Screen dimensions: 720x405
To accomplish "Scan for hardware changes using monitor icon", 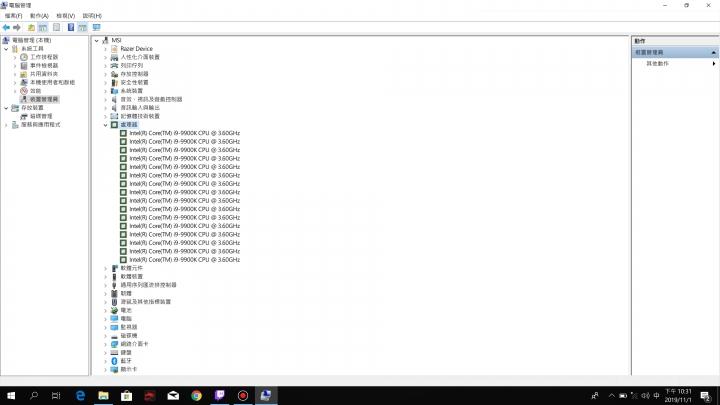I will pos(96,28).
